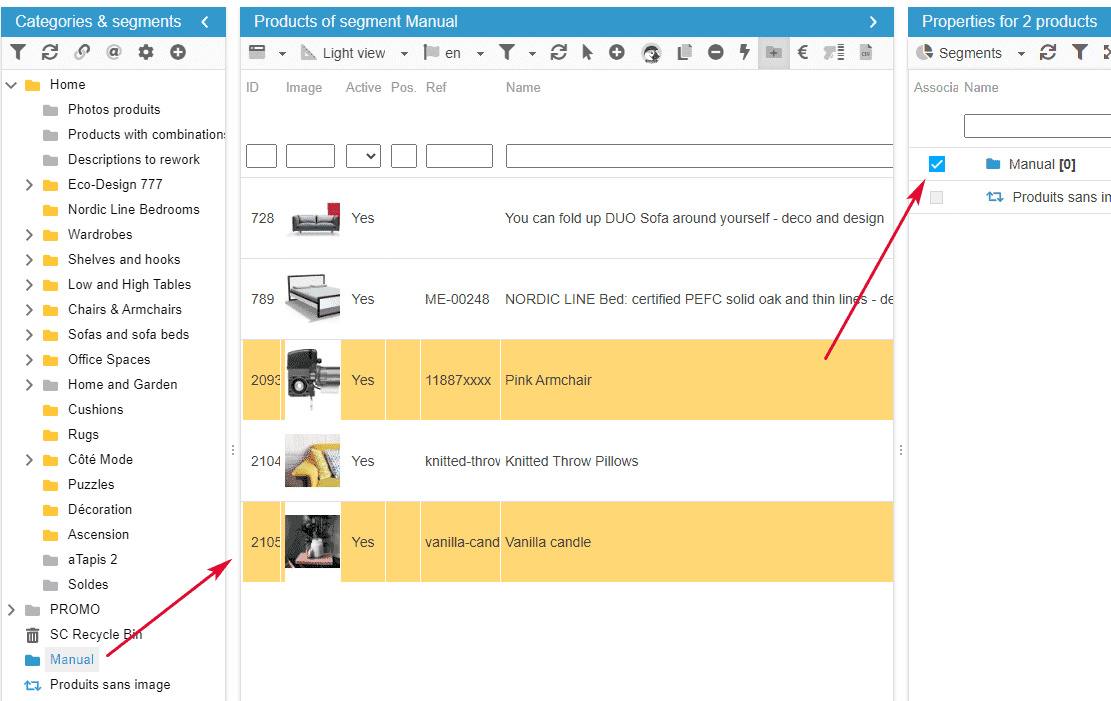Select the Knitted Throw Pillows product row

tap(571, 461)
